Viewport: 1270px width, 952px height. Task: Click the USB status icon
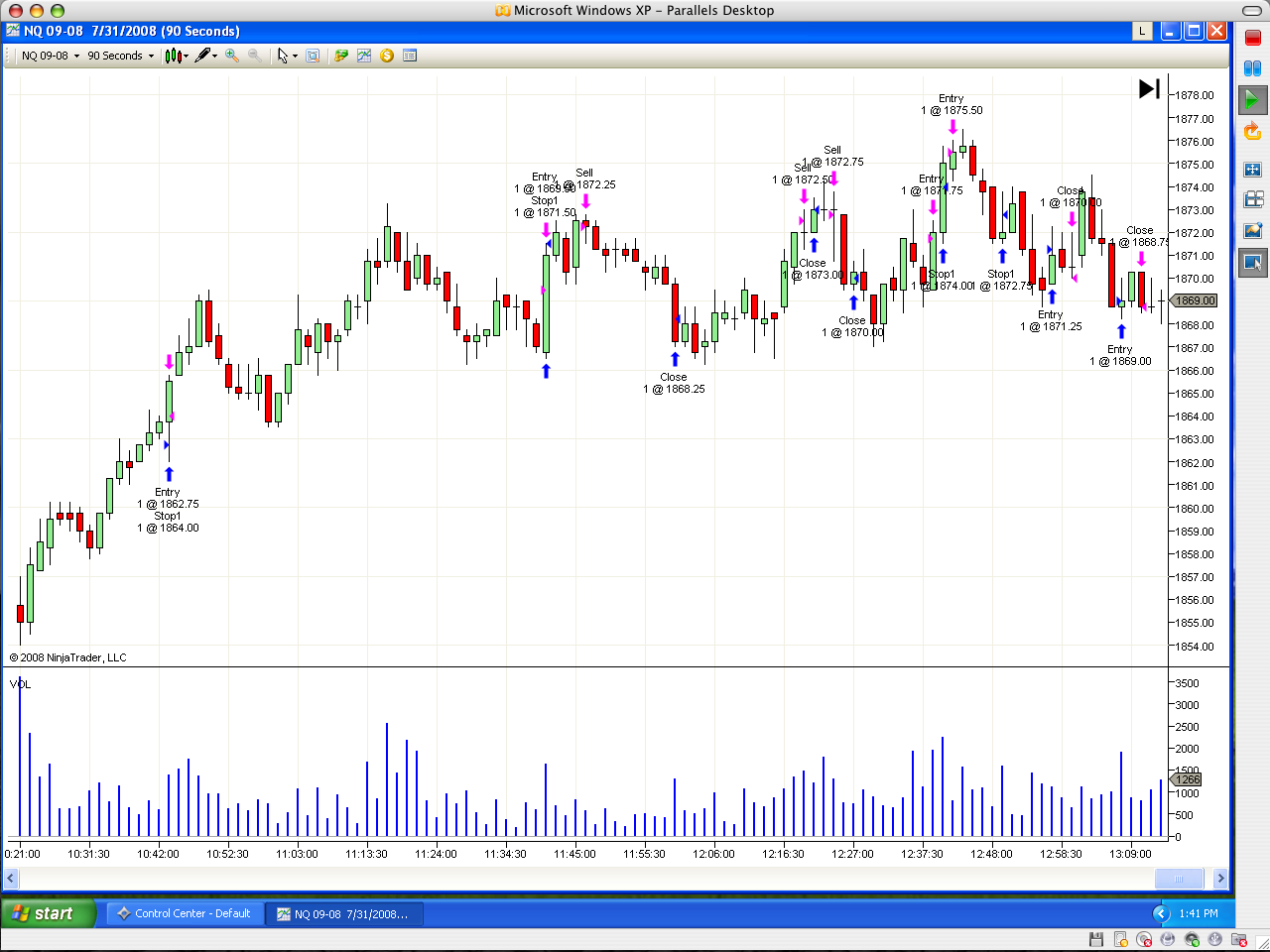pyautogui.click(x=1215, y=939)
